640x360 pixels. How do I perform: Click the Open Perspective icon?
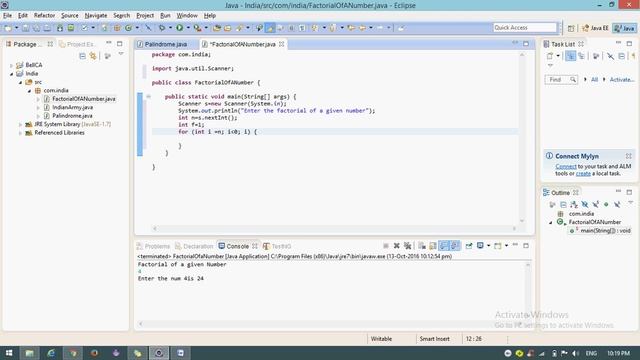[x=571, y=28]
